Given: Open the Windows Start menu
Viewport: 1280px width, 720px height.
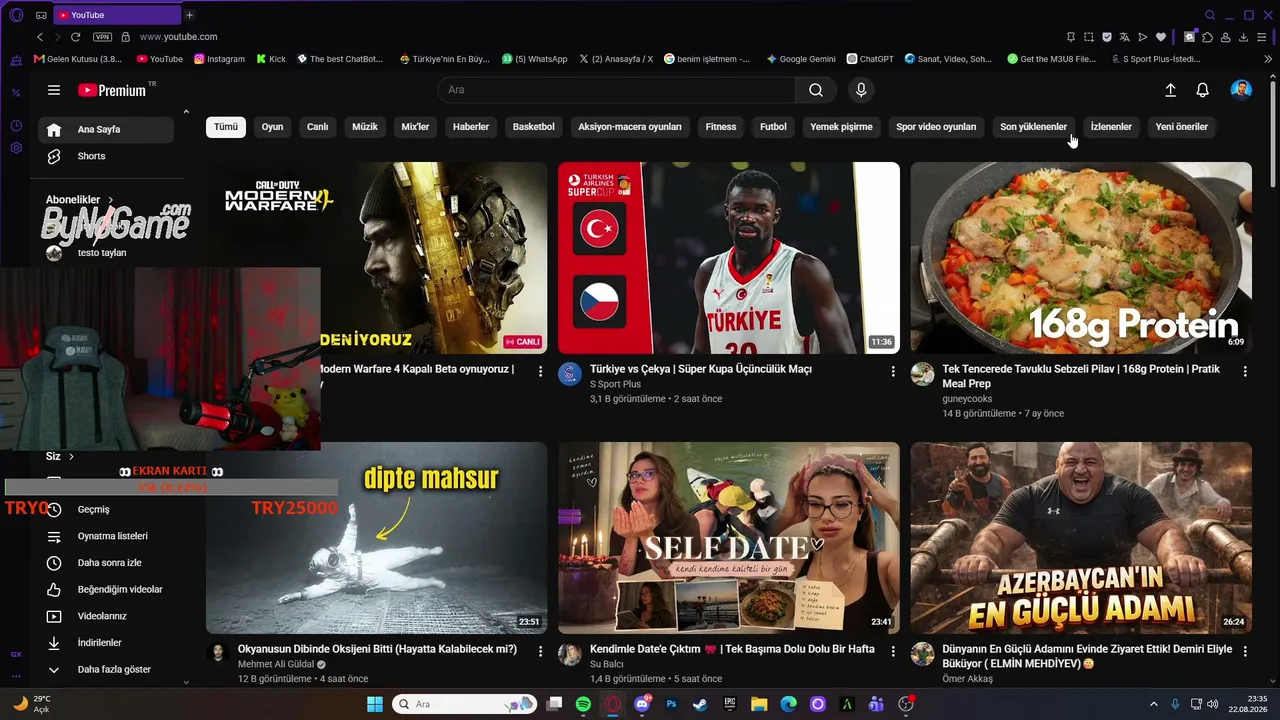Looking at the screenshot, I should click(x=374, y=704).
